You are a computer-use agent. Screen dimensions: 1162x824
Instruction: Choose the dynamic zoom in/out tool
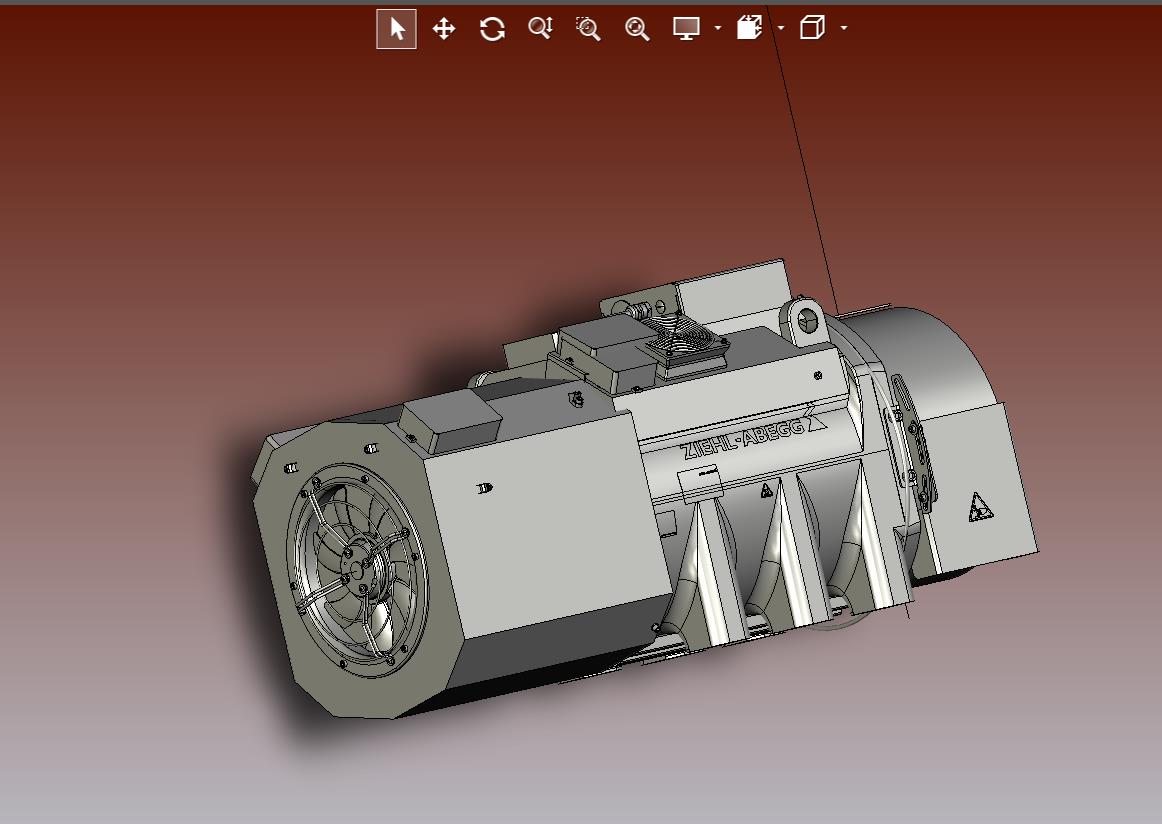540,29
